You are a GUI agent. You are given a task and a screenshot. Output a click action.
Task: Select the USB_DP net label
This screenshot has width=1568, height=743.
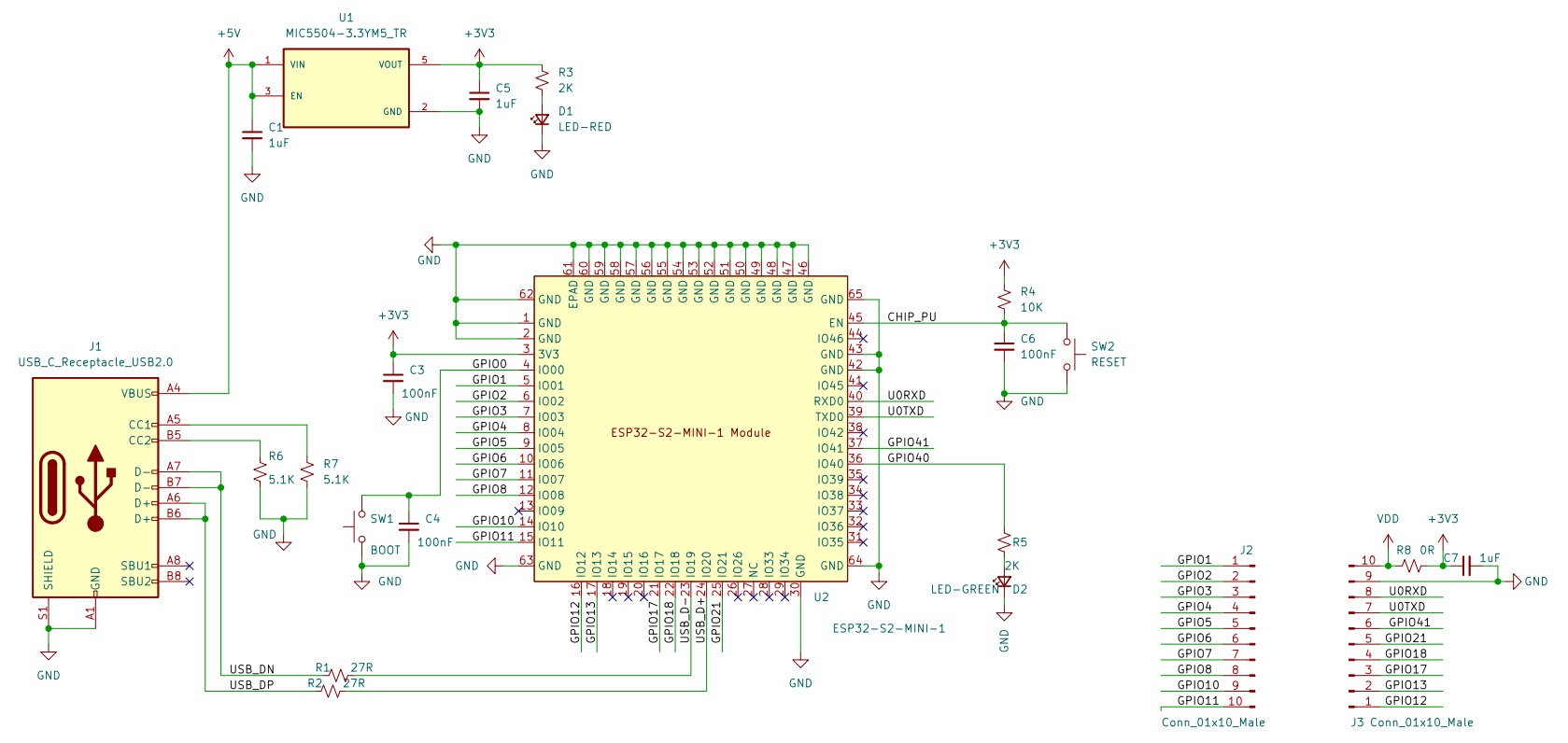252,685
